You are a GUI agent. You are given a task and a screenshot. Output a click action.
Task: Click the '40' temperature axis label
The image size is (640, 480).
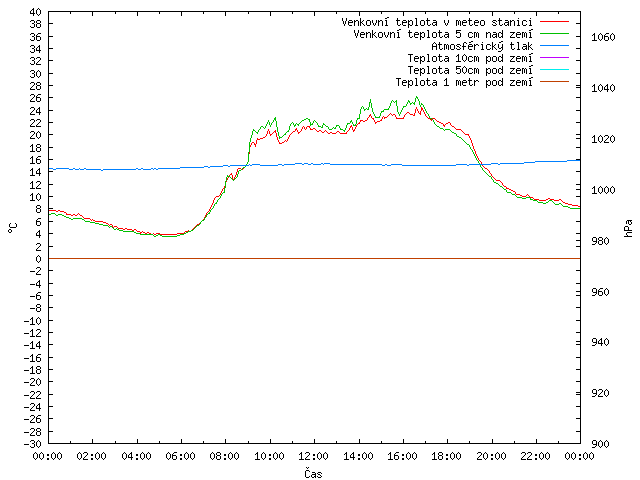[36, 12]
